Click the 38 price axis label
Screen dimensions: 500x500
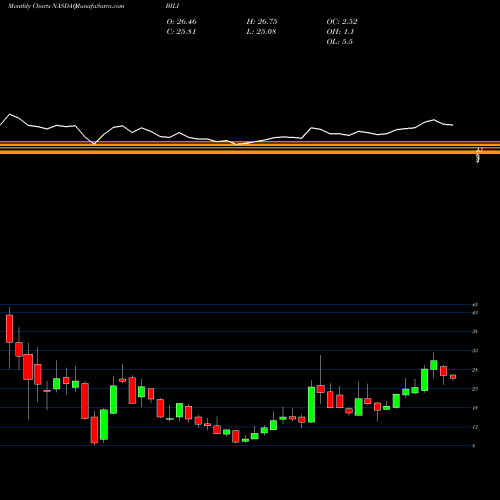click(475, 332)
